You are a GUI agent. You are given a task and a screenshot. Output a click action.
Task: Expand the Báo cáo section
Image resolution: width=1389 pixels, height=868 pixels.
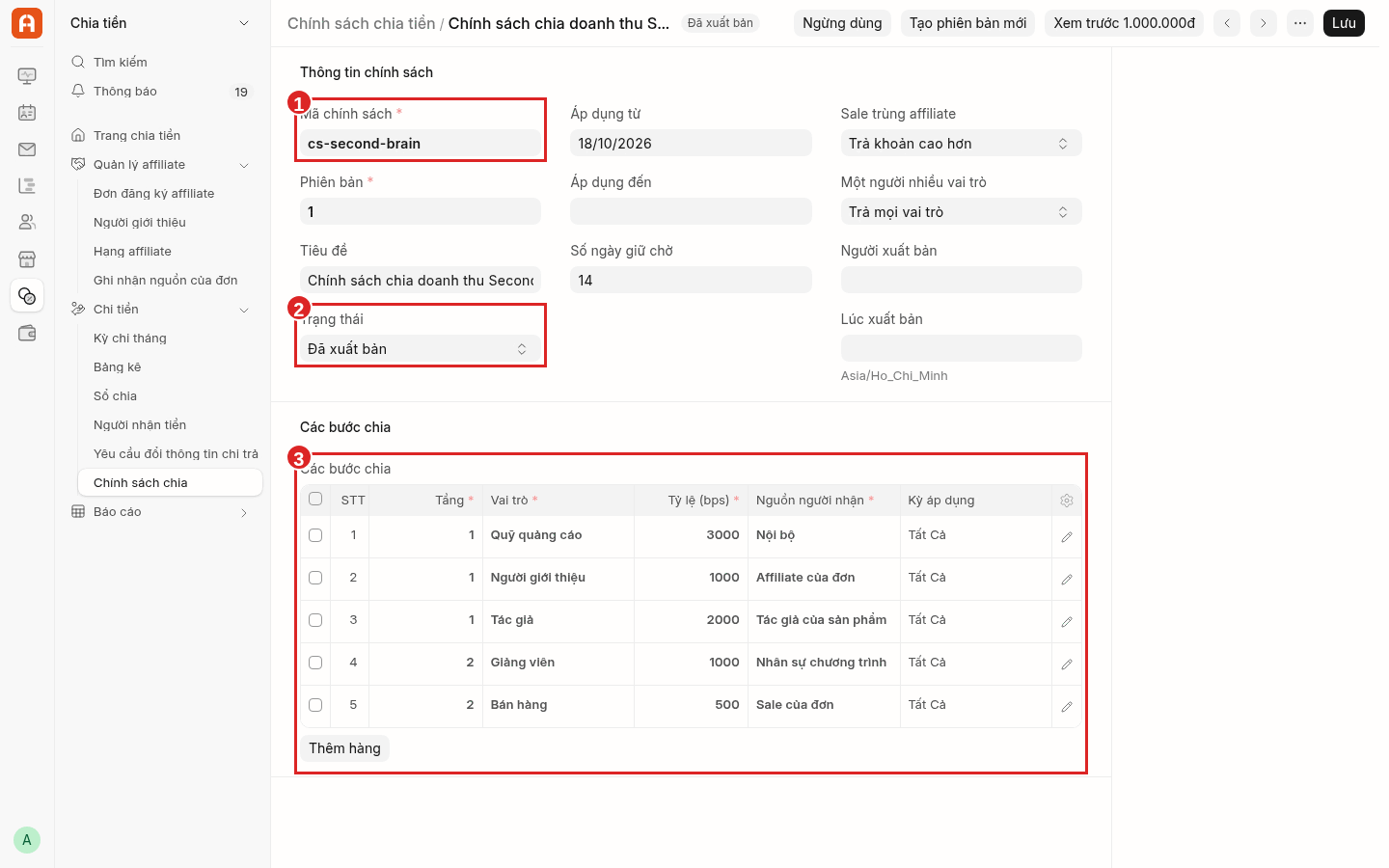(x=244, y=512)
